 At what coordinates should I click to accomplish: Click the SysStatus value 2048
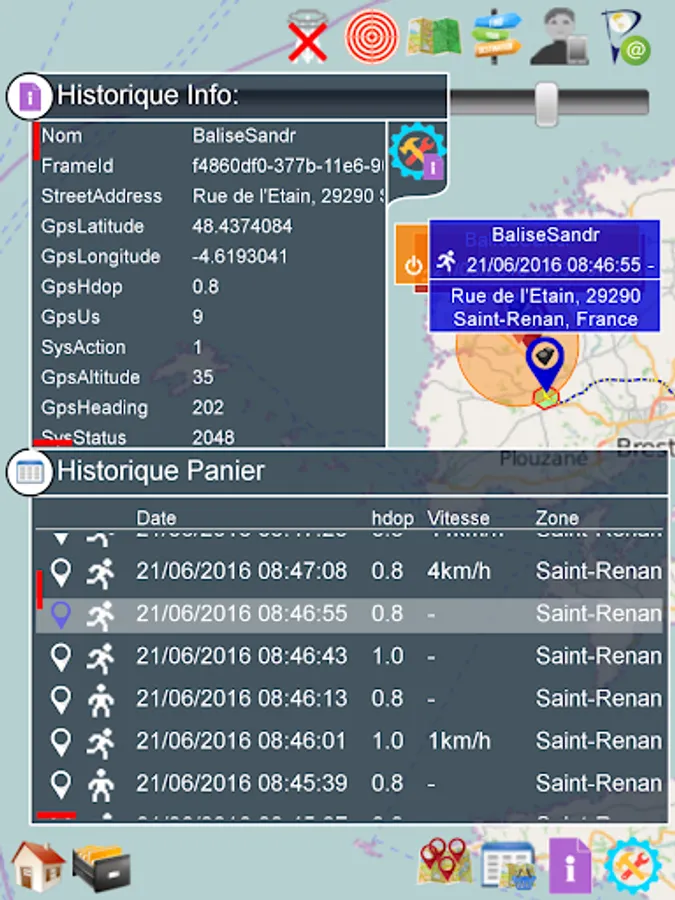213,438
